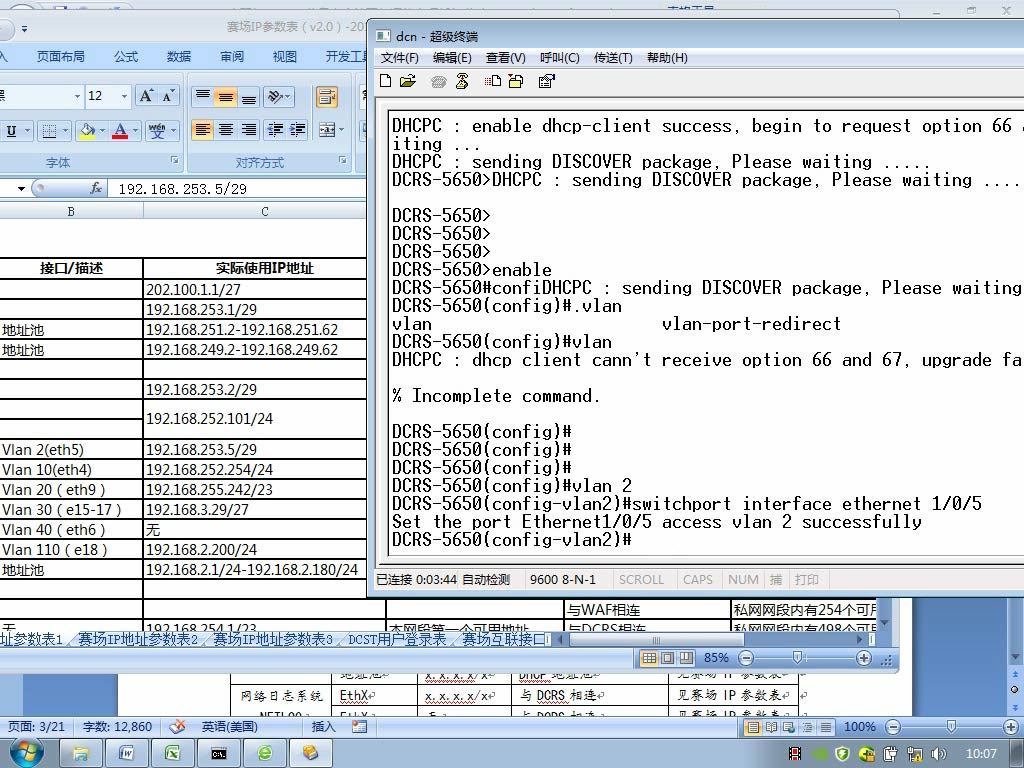Image resolution: width=1024 pixels, height=768 pixels.
Task: Click Excel Align Text Right icon
Action: click(x=249, y=129)
